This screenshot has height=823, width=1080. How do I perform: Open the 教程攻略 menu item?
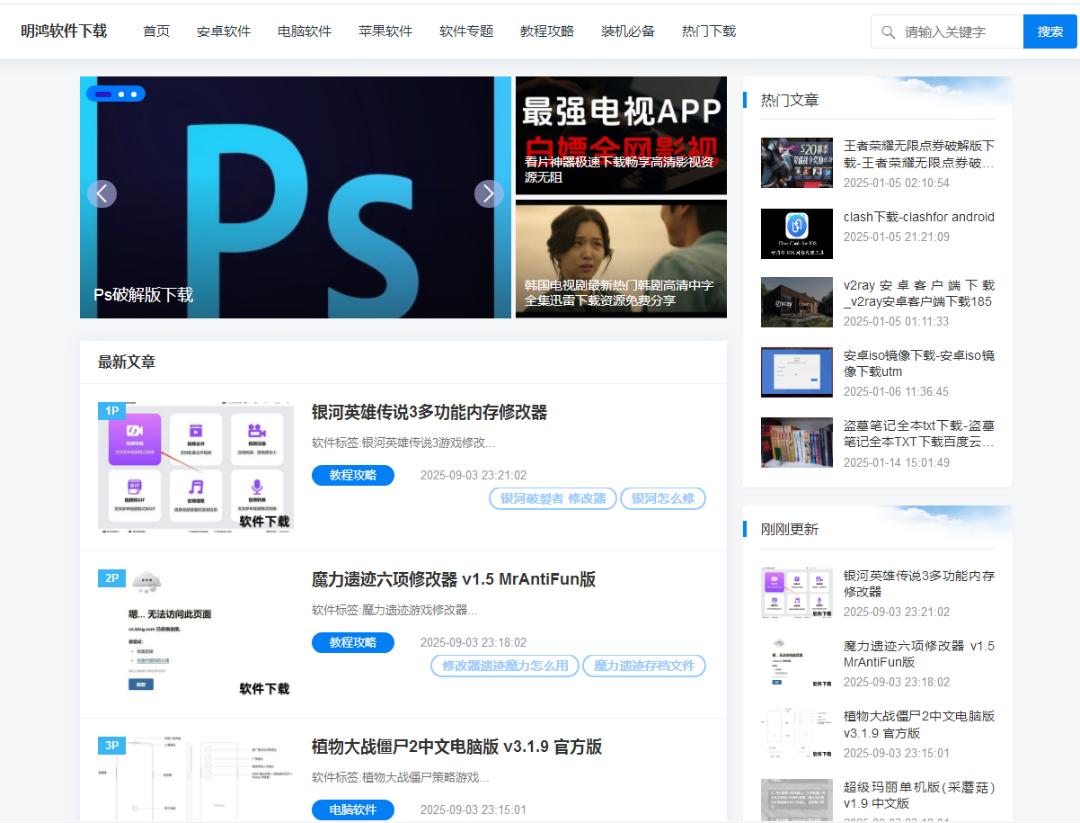pos(547,32)
